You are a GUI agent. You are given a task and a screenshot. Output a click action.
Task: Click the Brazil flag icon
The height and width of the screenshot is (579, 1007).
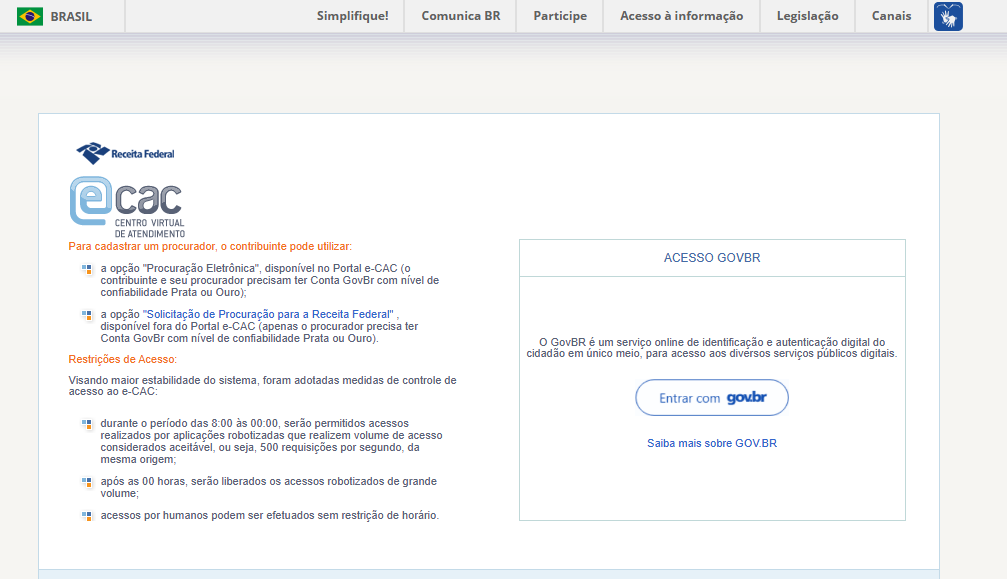coord(30,16)
